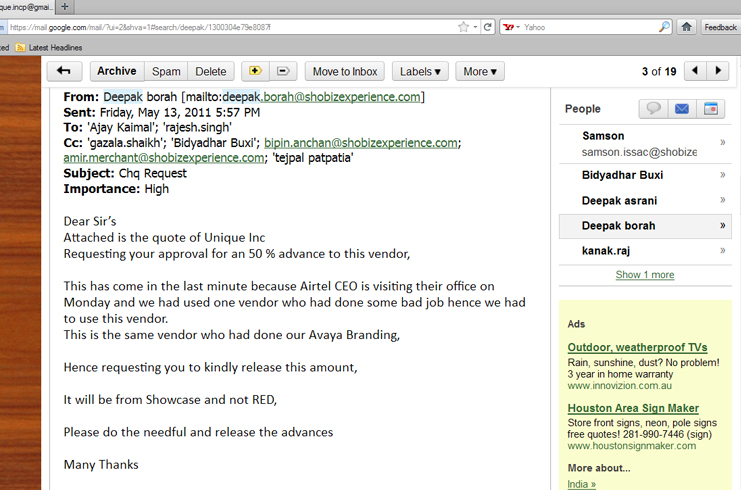Click the browser home button
Image resolution: width=741 pixels, height=490 pixels.
686,27
